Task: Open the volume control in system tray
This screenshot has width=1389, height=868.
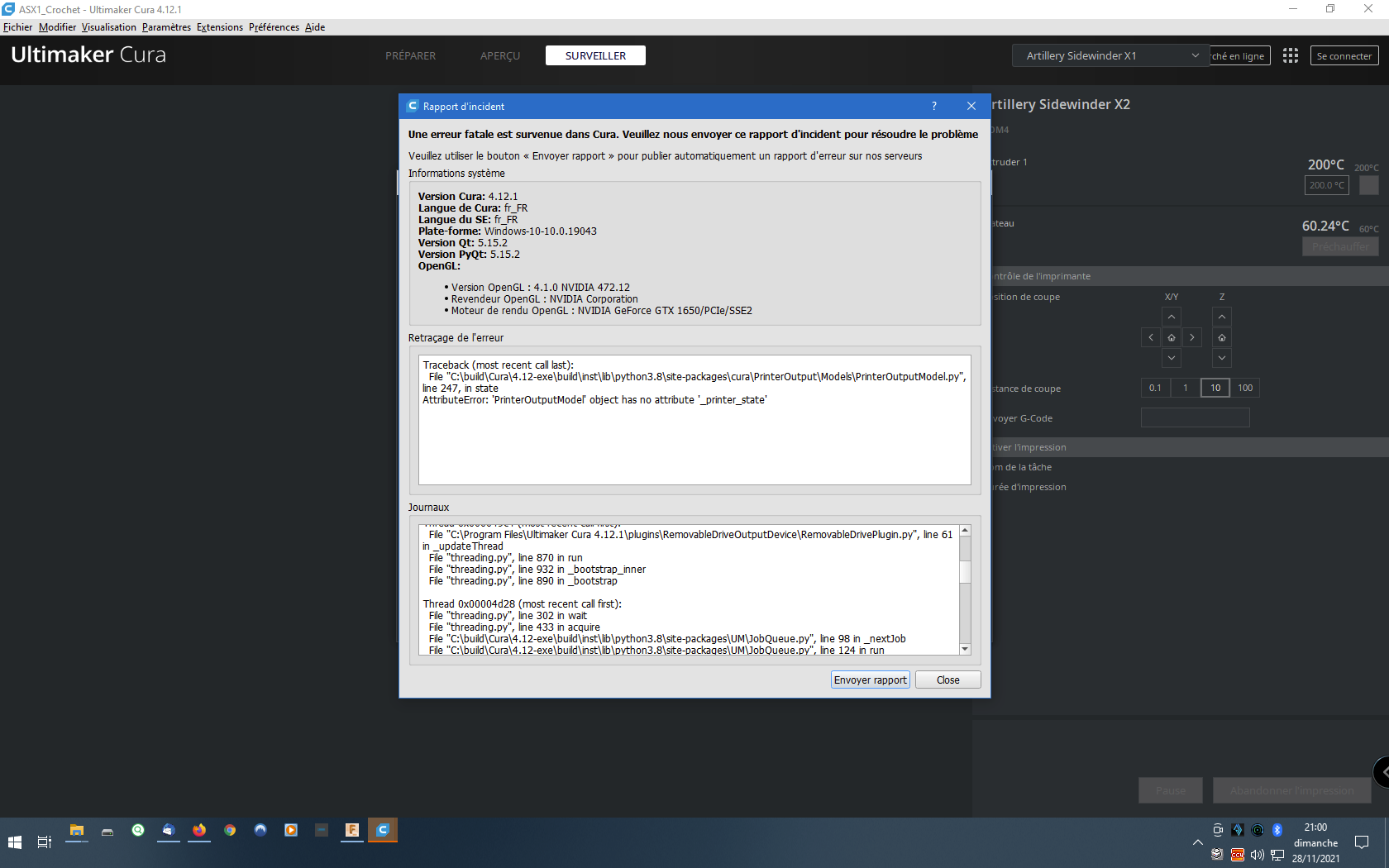Action: pos(1257,855)
